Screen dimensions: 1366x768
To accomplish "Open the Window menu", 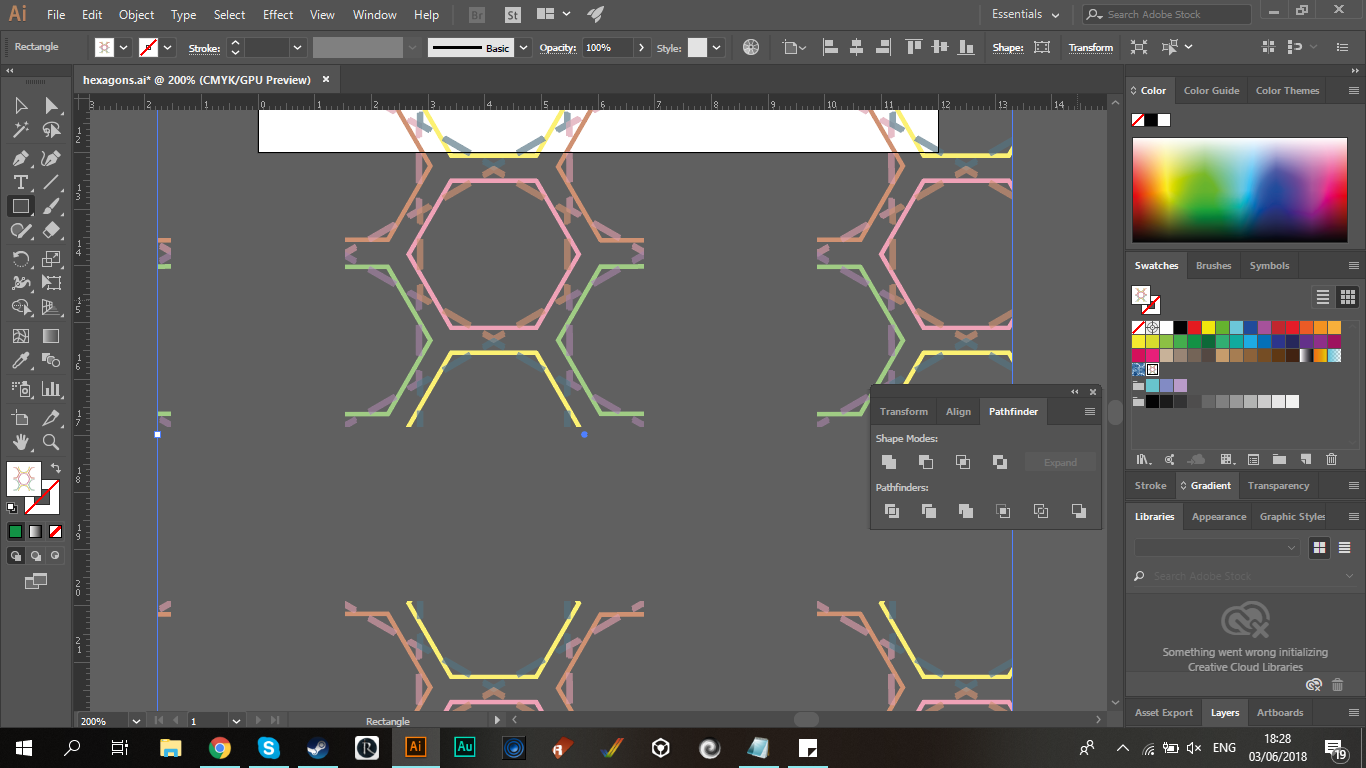I will (375, 15).
